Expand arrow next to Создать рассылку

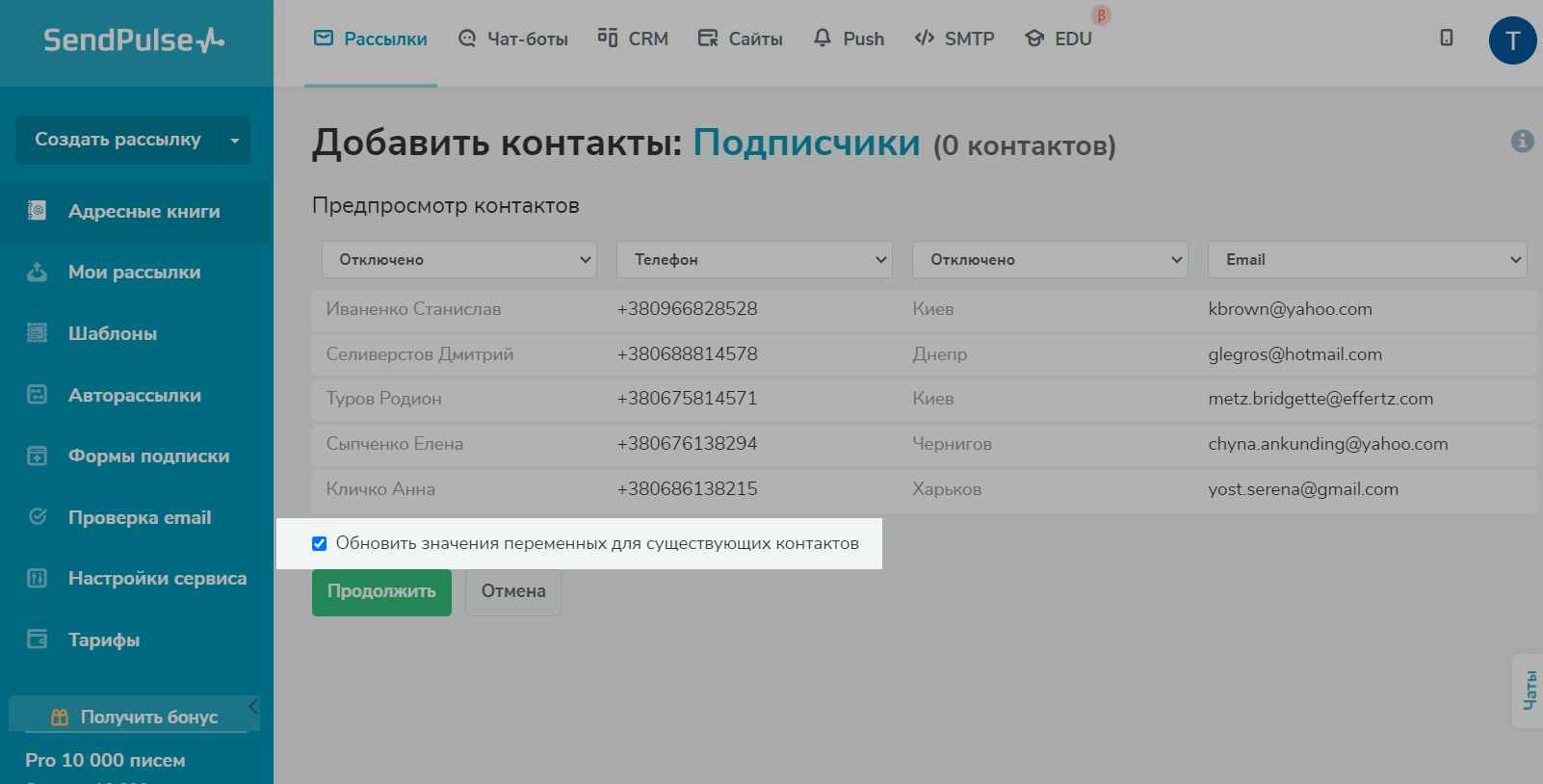pyautogui.click(x=235, y=141)
